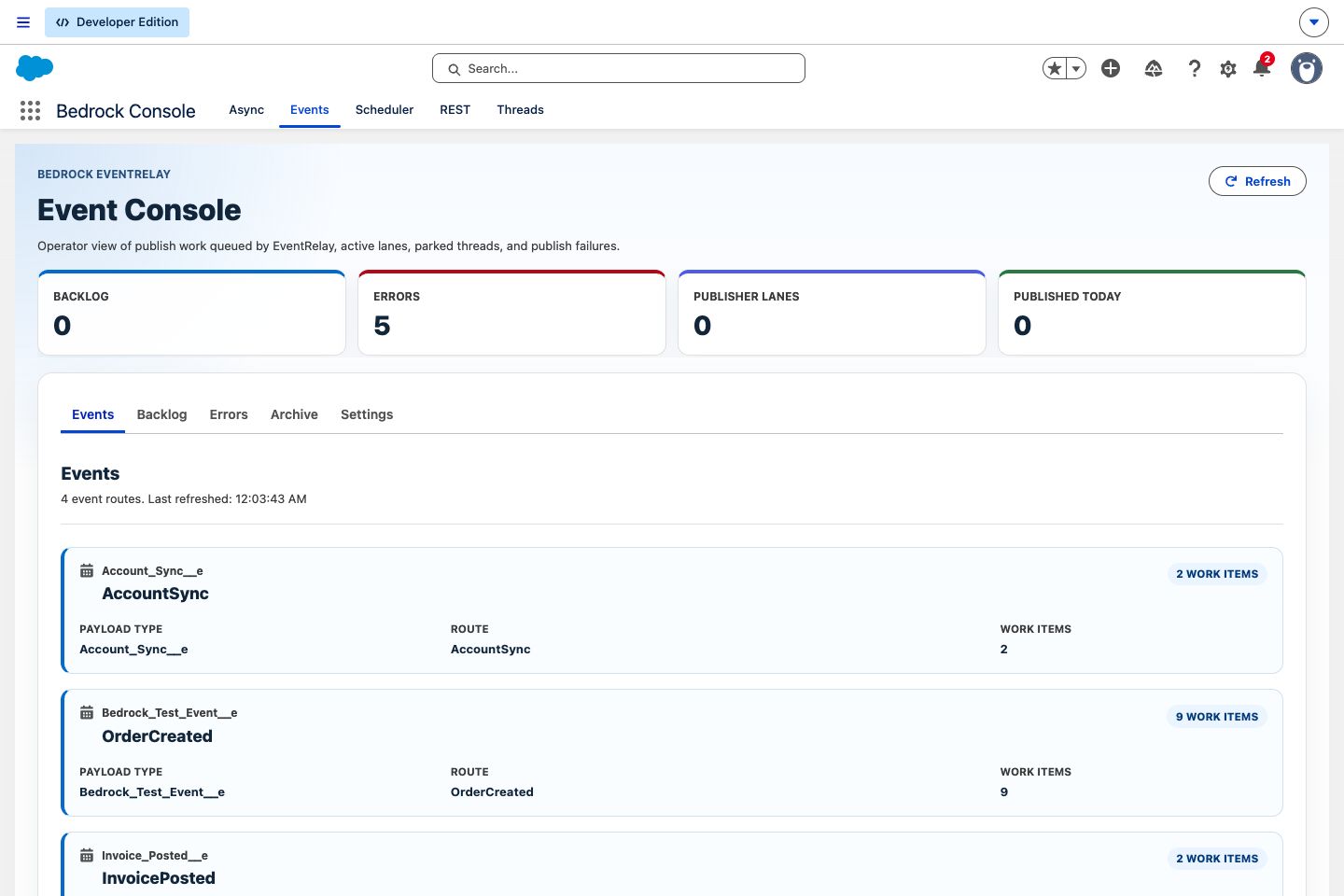Click the Favorites star icon
Screen dimensions: 1344x896
coord(1055,68)
